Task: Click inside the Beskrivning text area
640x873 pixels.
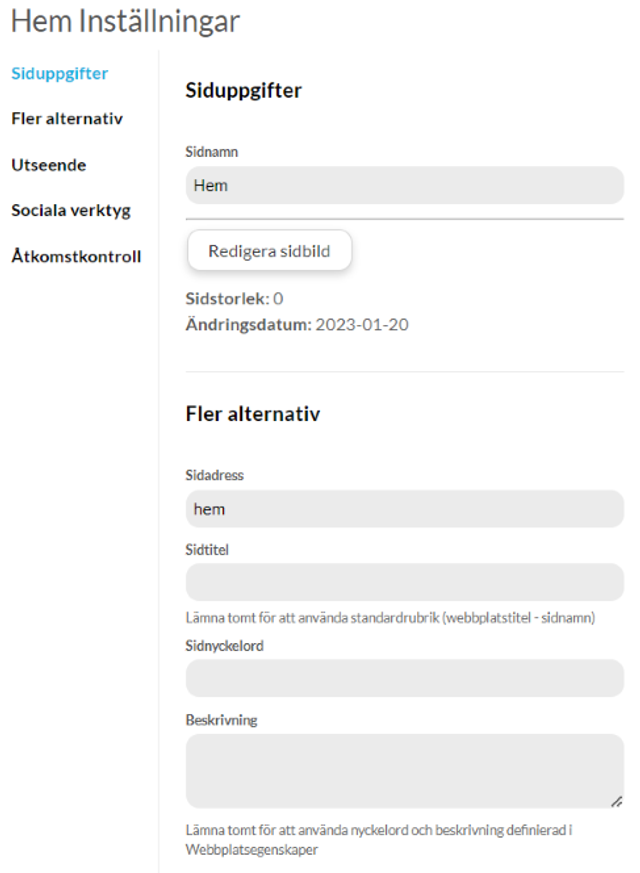Action: click(x=405, y=771)
